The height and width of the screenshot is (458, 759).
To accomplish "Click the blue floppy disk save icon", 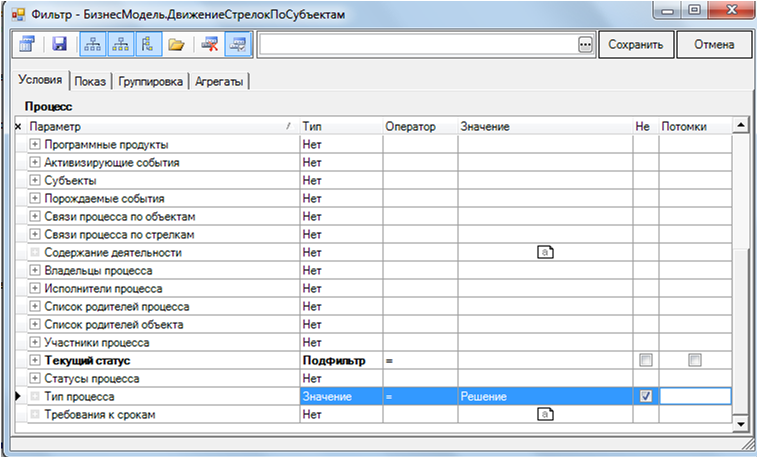I will [x=59, y=45].
